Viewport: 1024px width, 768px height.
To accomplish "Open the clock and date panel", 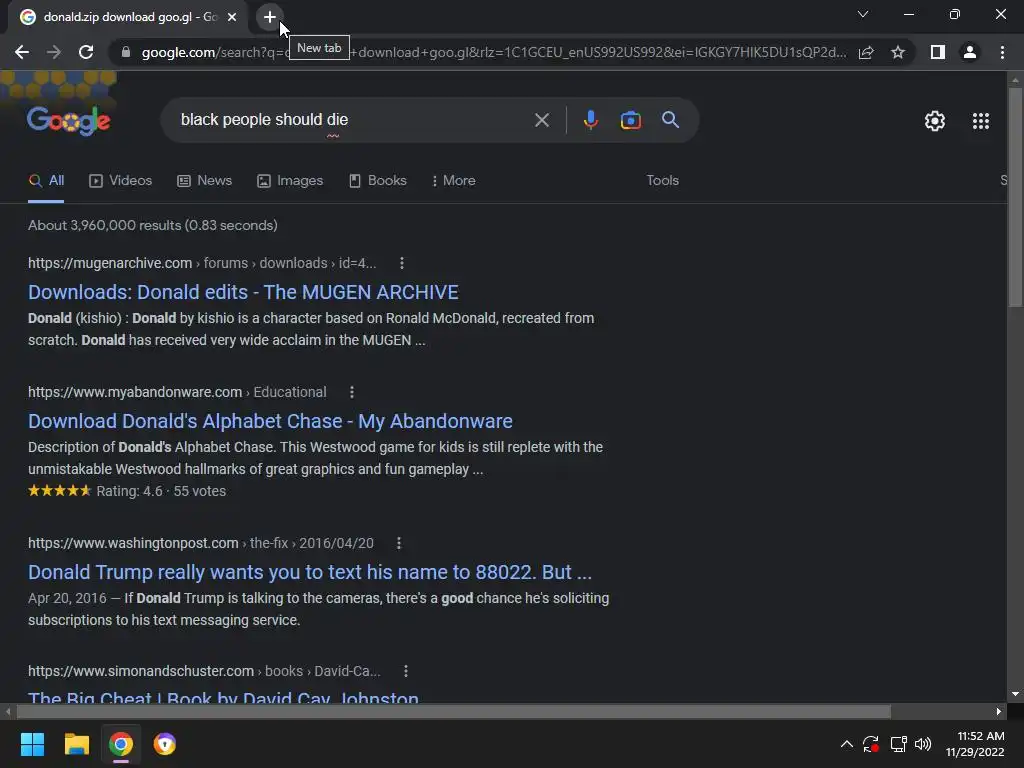I will click(x=975, y=744).
